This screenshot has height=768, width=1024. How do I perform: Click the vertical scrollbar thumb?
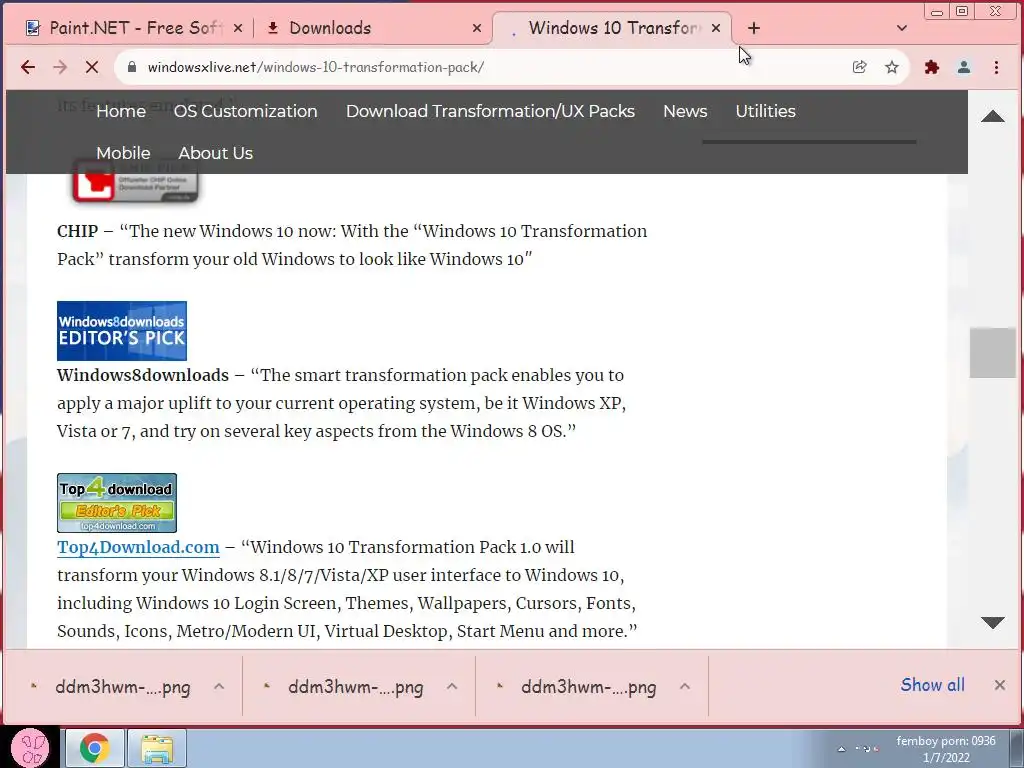[993, 353]
